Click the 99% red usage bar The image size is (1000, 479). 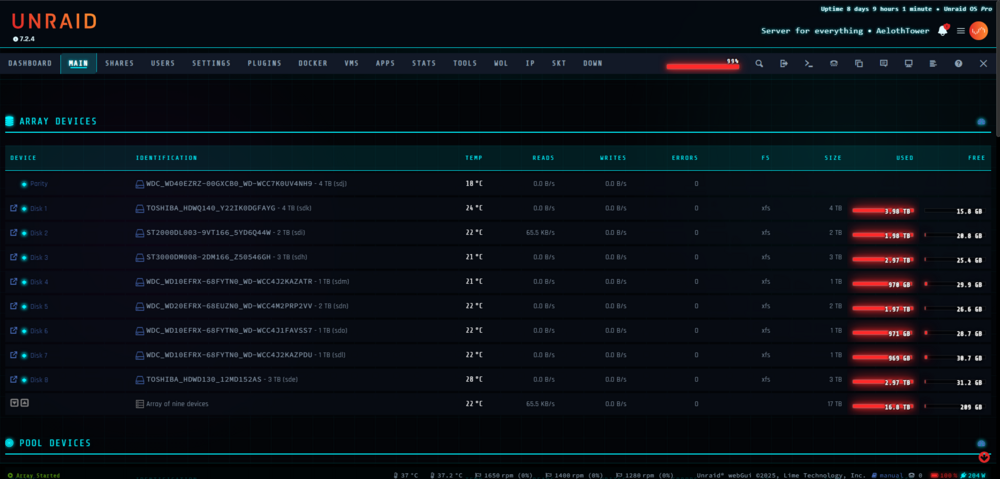click(703, 66)
